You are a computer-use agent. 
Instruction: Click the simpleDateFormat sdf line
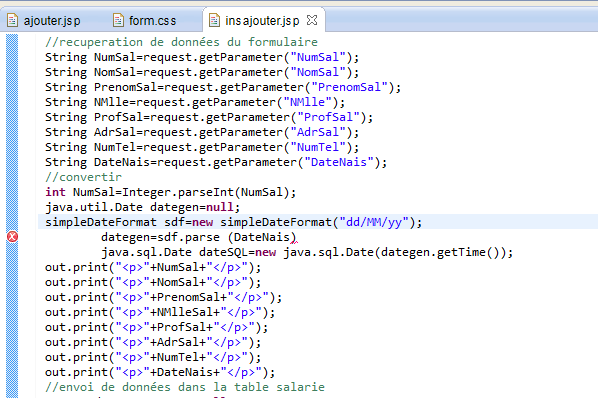point(233,222)
